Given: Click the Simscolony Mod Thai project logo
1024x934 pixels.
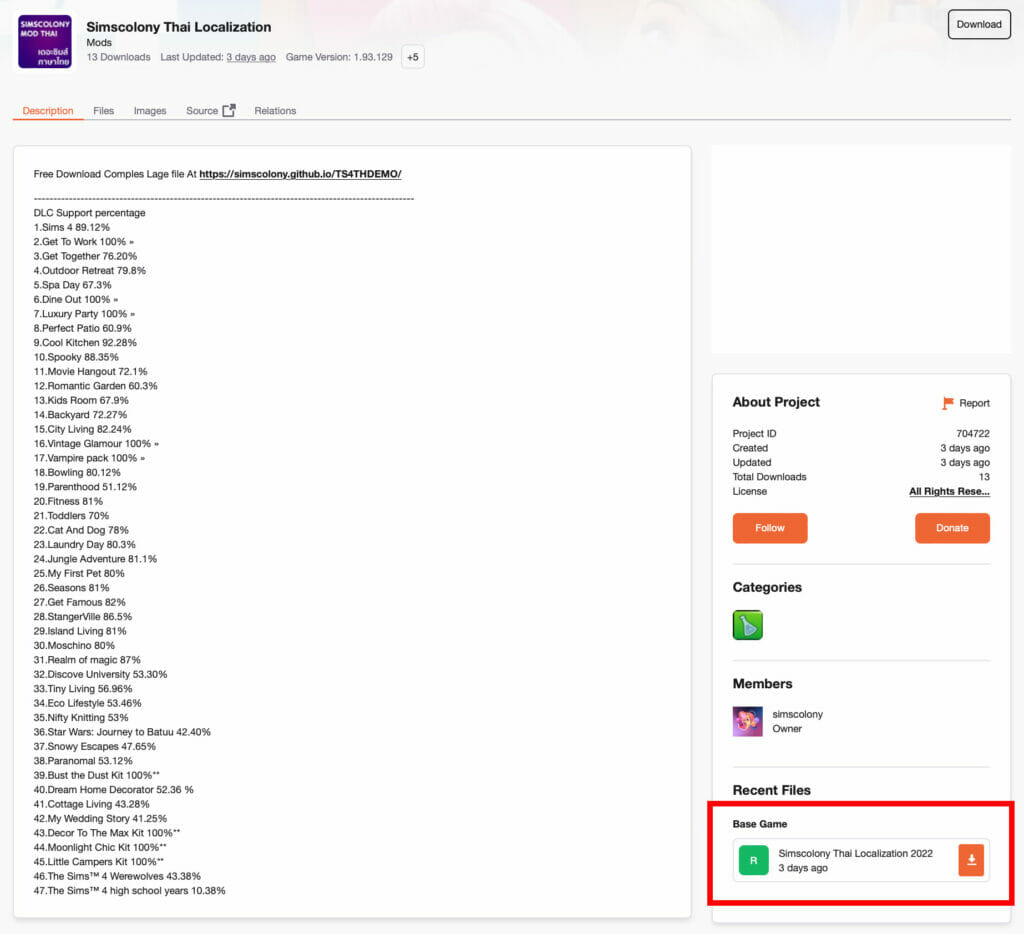Looking at the screenshot, I should pyautogui.click(x=44, y=42).
